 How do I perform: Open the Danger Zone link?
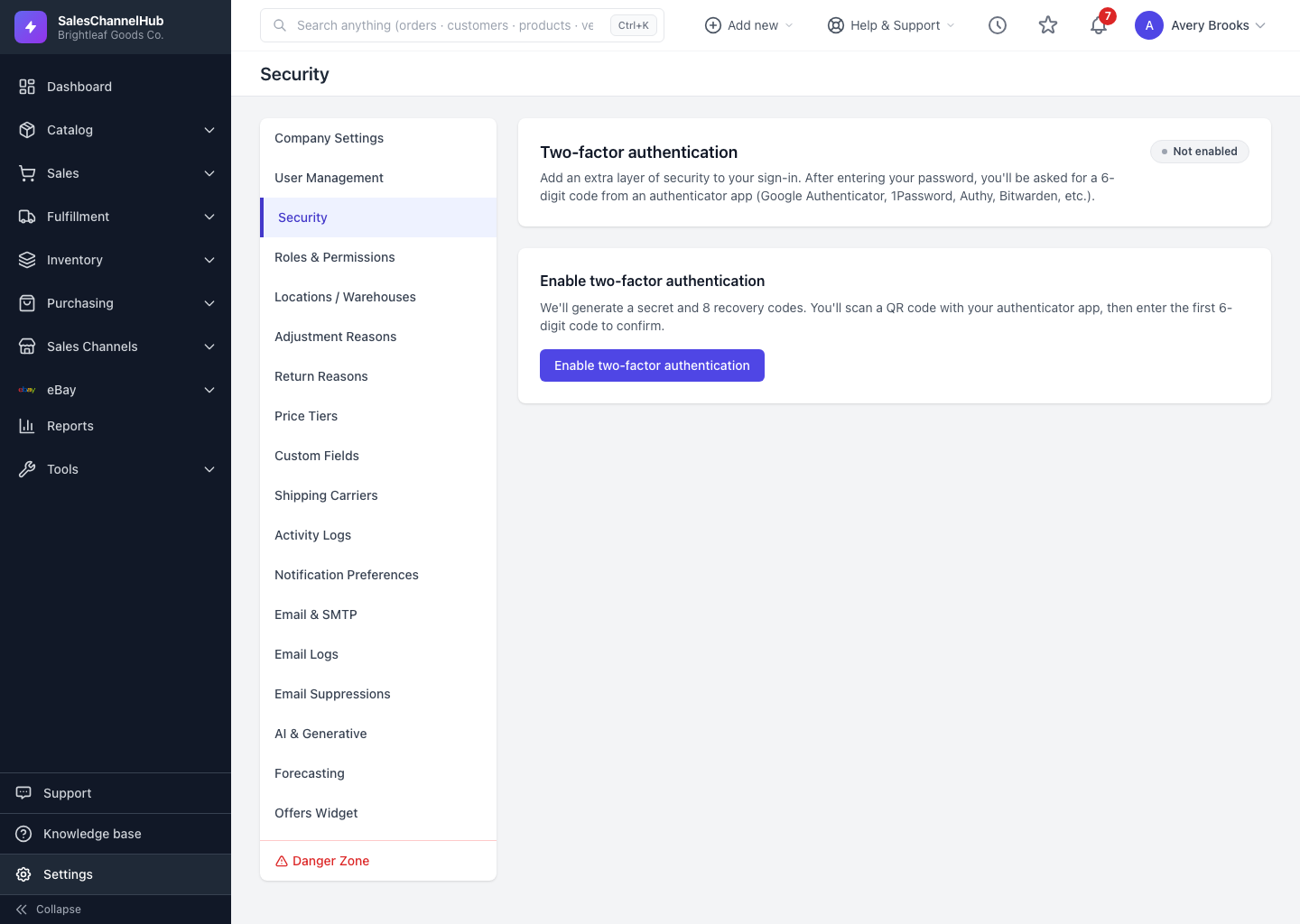[378, 861]
